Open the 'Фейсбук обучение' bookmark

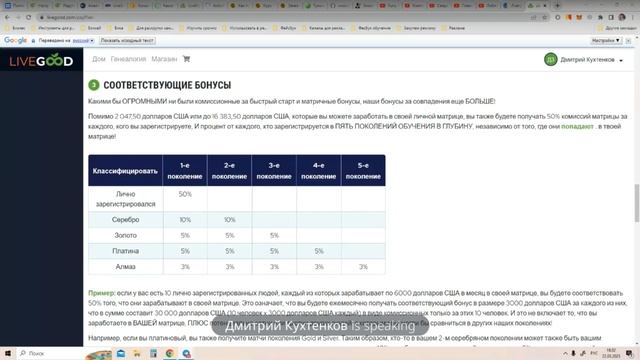pyautogui.click(x=371, y=28)
